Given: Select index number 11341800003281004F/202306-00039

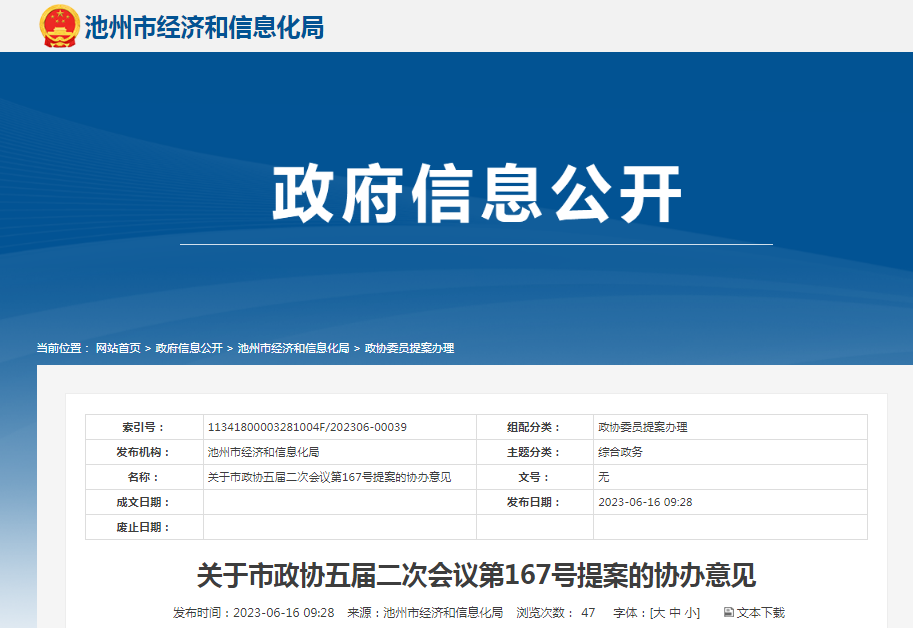Looking at the screenshot, I should pos(307,427).
